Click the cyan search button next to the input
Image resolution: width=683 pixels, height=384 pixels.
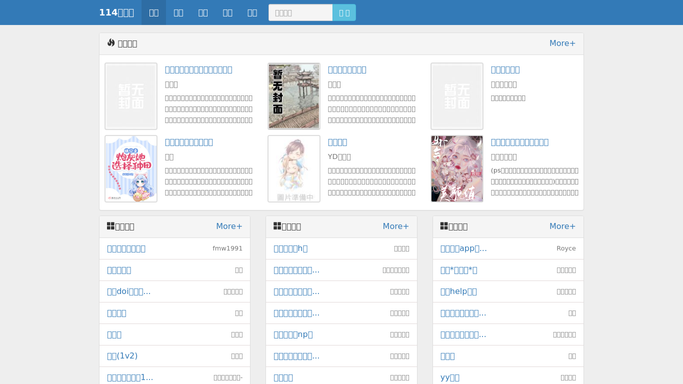pos(344,13)
